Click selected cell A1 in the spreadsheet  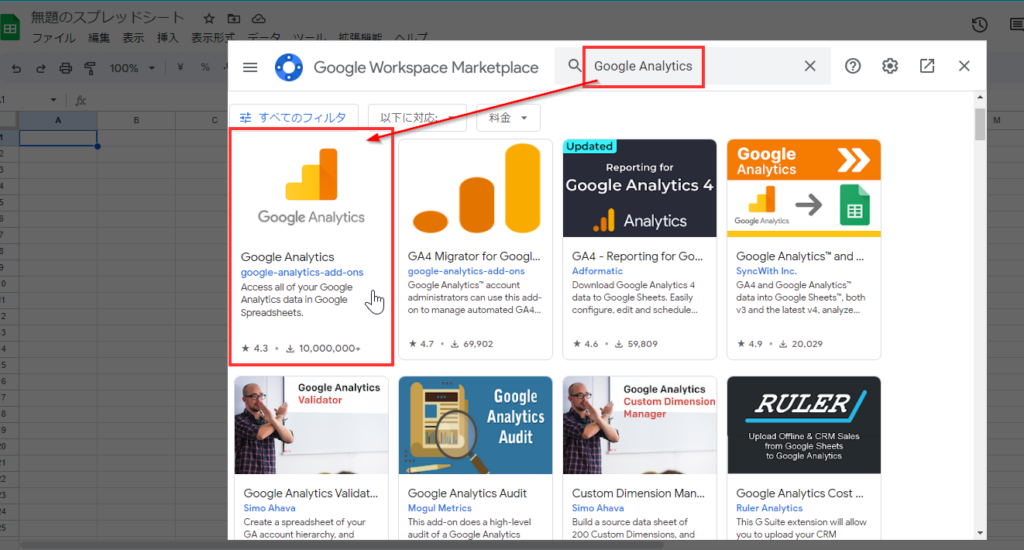click(58, 138)
